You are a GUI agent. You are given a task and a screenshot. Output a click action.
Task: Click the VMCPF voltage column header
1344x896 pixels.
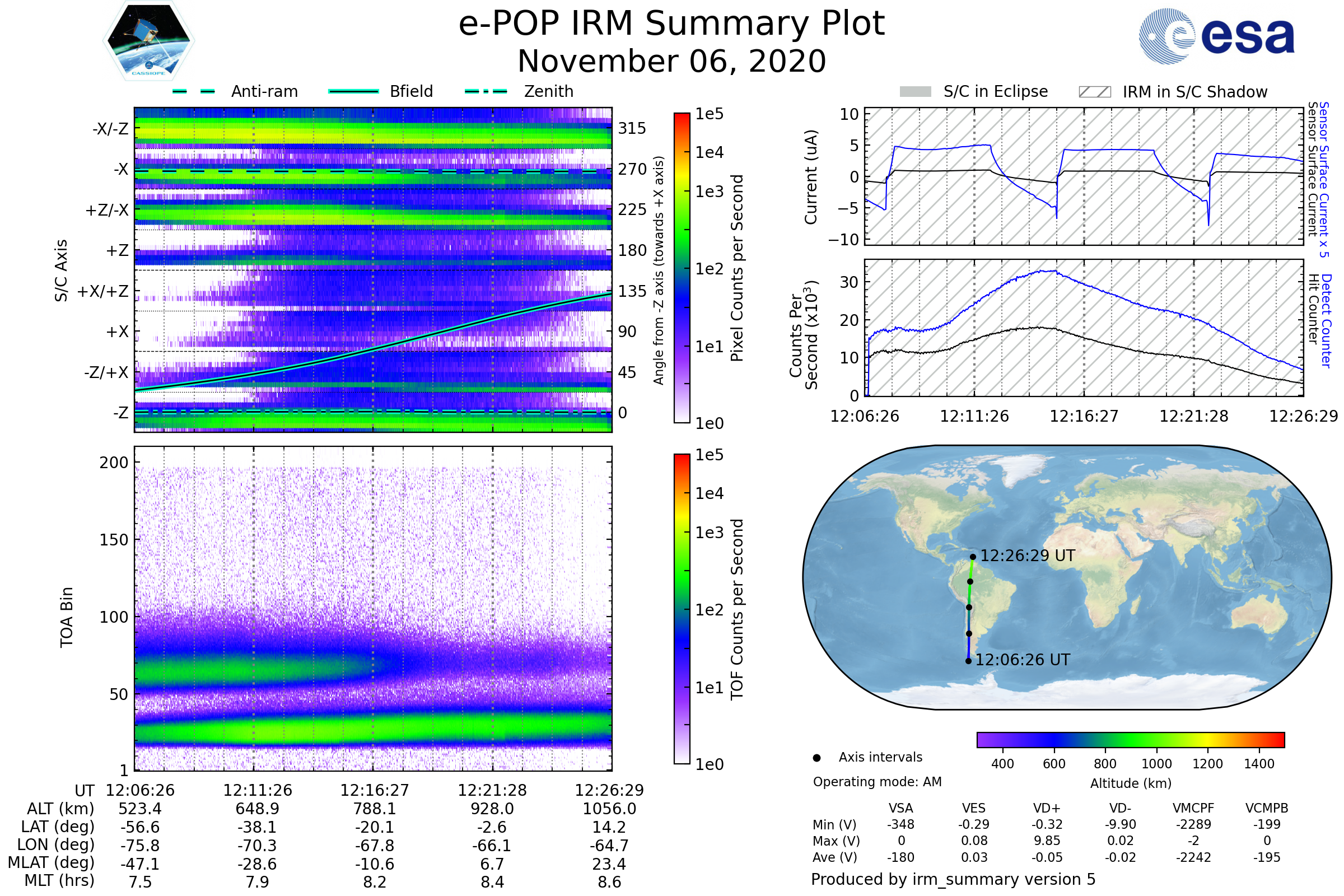[1193, 808]
